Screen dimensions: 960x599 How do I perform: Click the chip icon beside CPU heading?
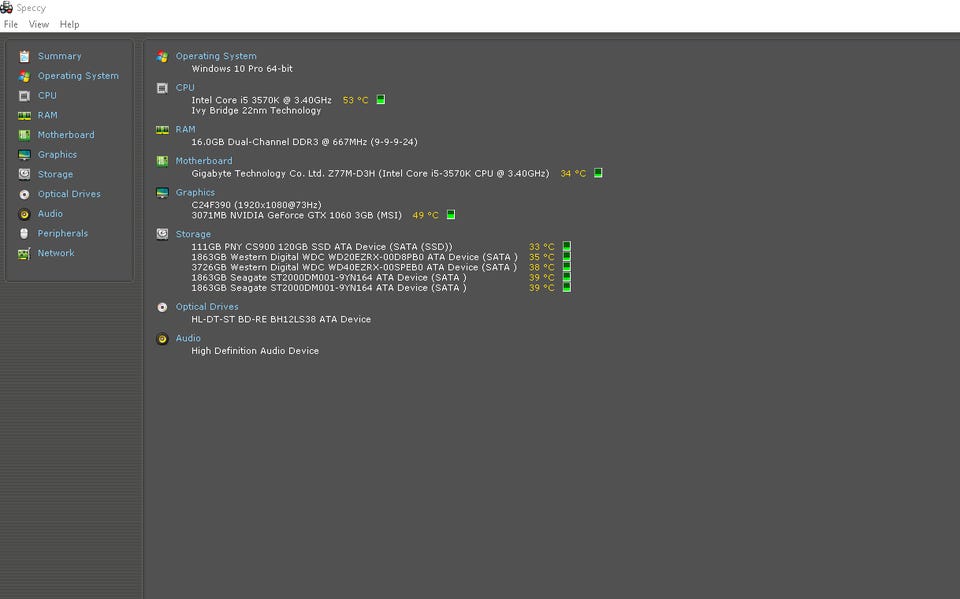click(162, 88)
